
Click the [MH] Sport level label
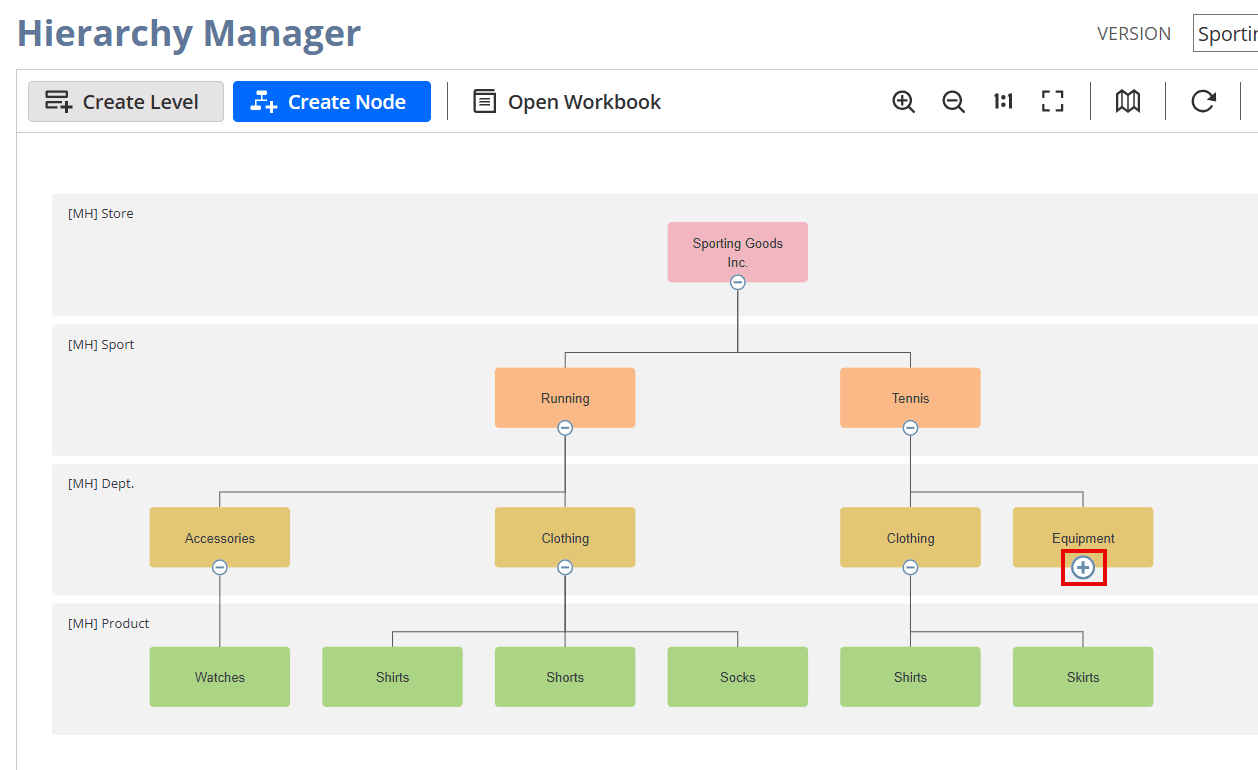[x=101, y=344]
